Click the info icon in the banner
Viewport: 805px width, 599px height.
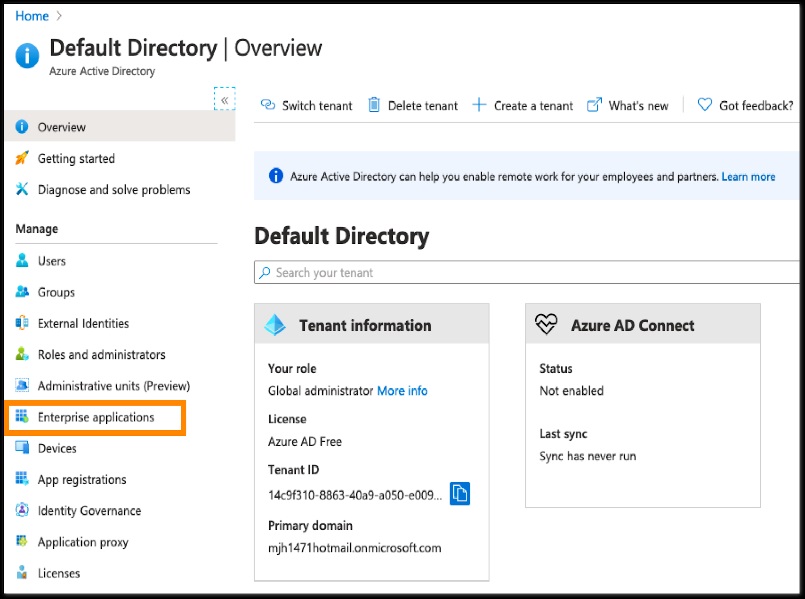coord(276,176)
